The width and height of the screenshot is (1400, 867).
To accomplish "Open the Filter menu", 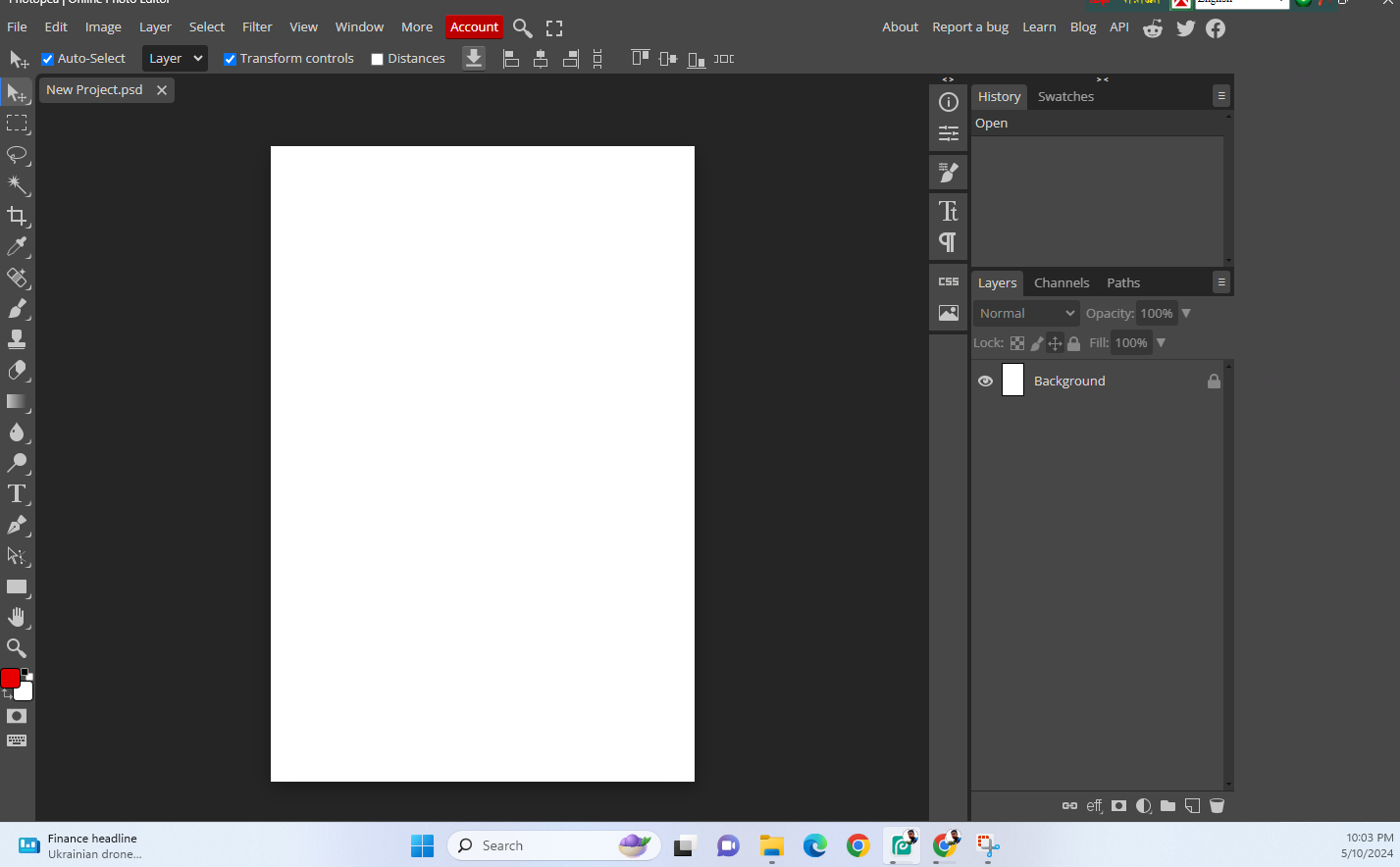I will (x=257, y=27).
